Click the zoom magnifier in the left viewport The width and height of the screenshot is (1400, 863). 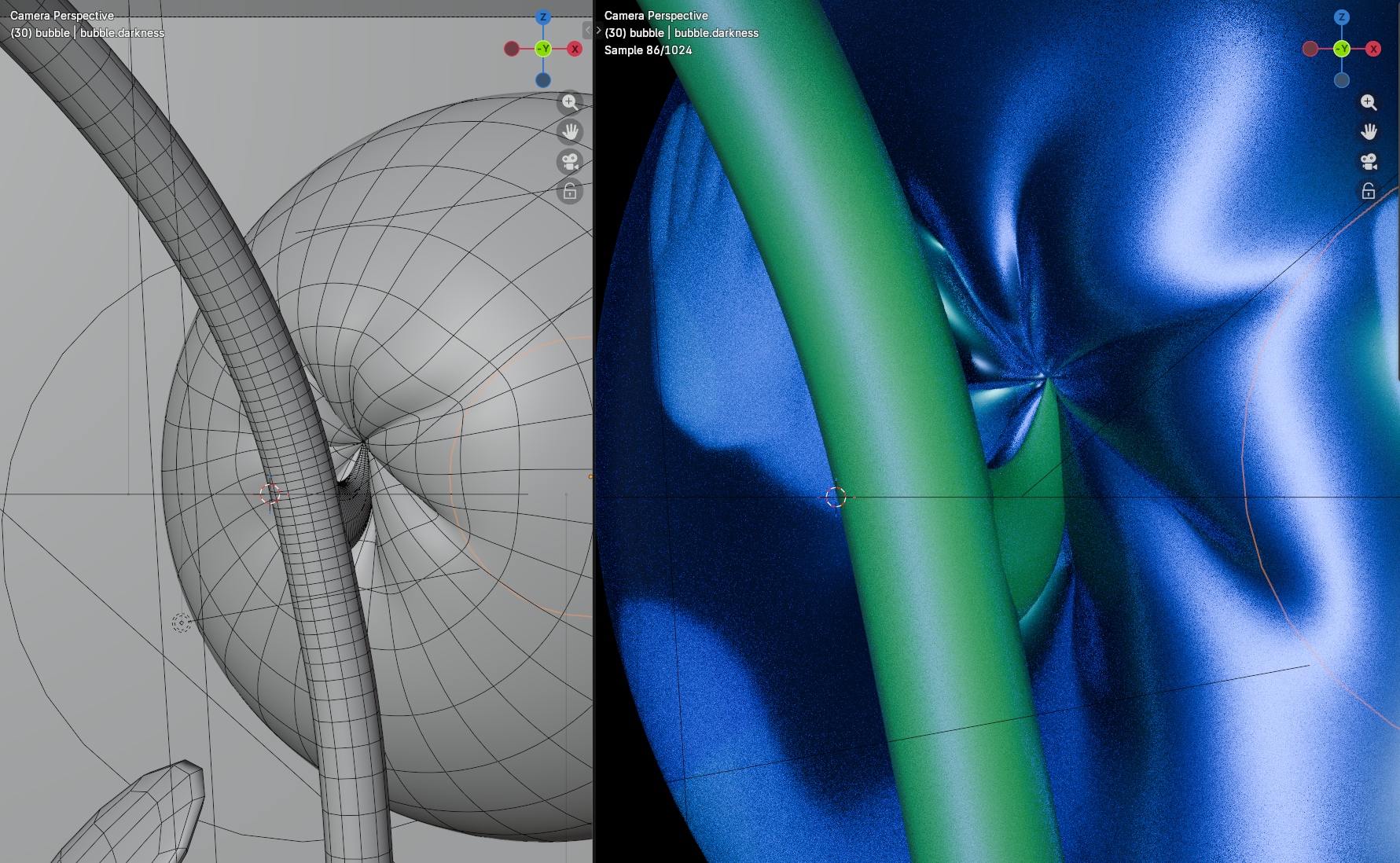(570, 102)
